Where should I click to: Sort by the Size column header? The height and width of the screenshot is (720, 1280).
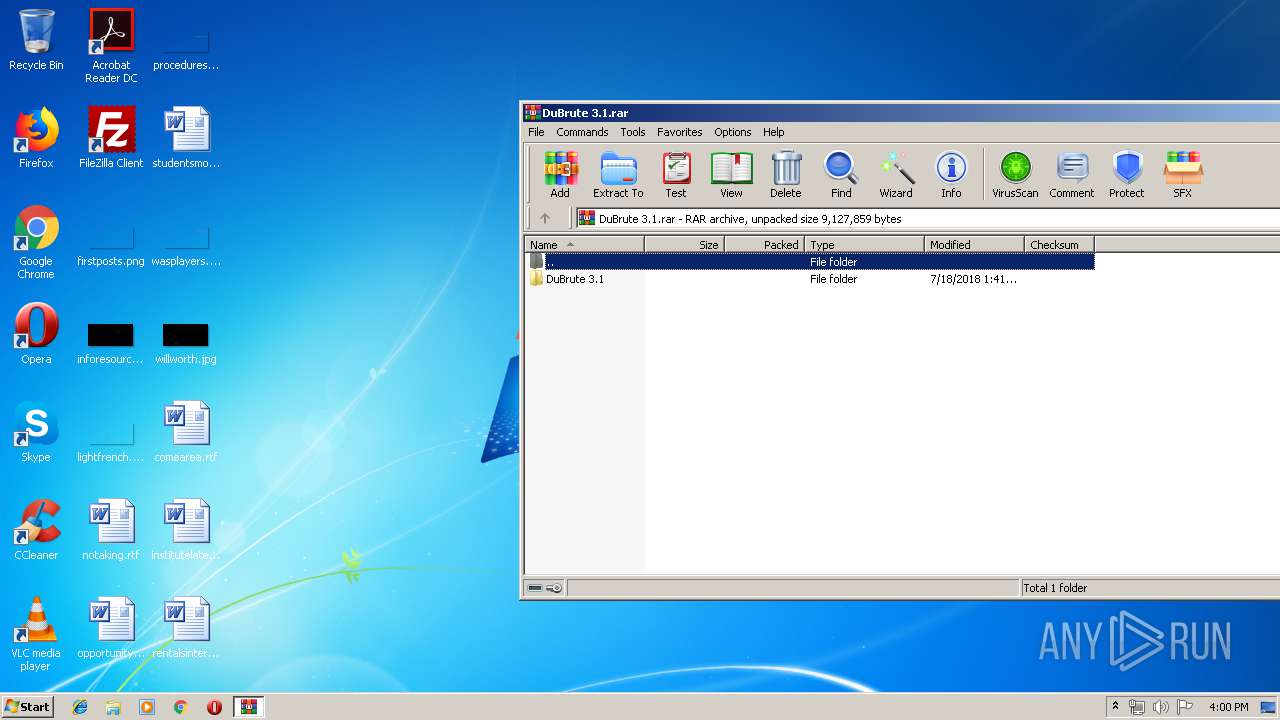click(x=685, y=245)
